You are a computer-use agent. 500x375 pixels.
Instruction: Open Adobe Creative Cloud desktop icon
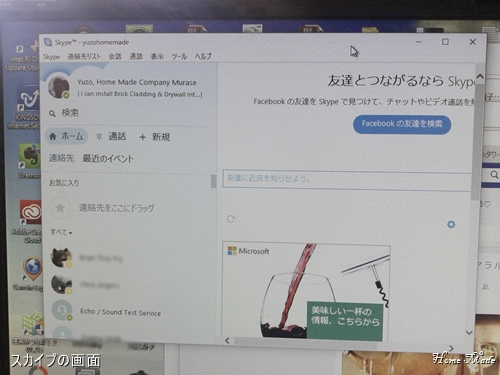point(31,212)
